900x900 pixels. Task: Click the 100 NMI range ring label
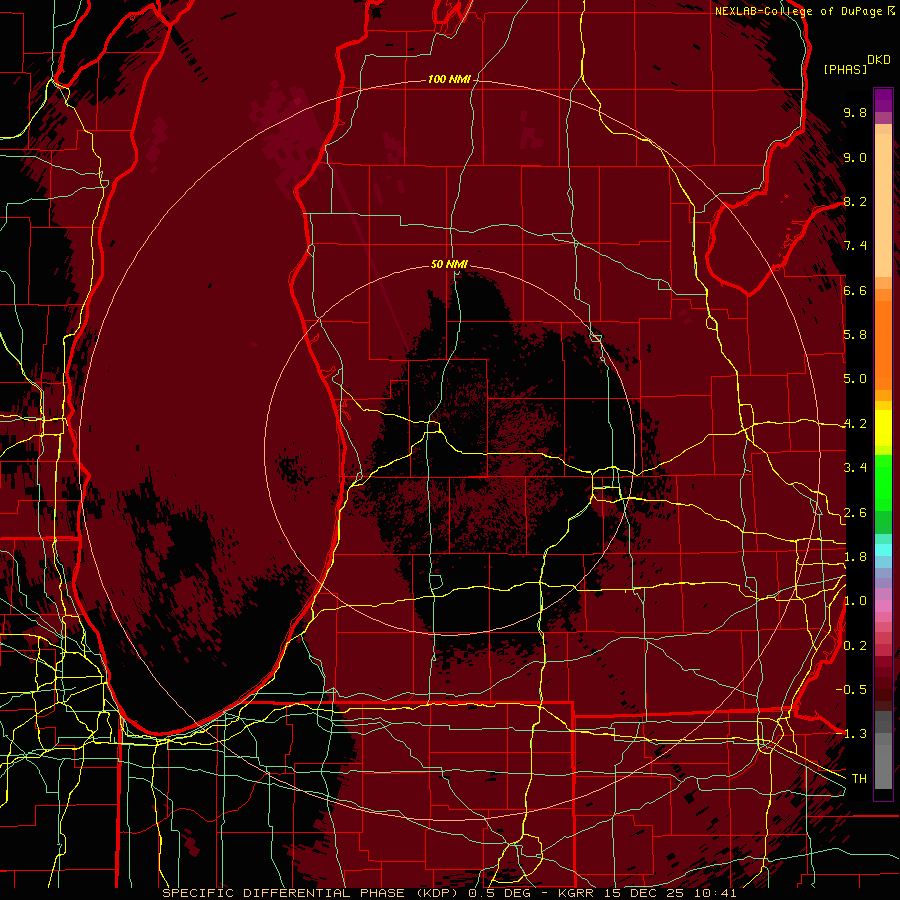(x=449, y=79)
